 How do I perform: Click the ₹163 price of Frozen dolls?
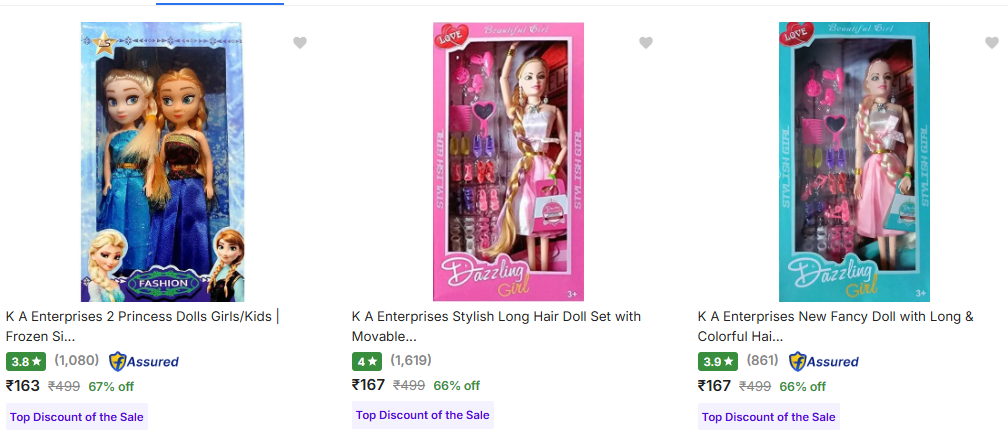pos(23,386)
